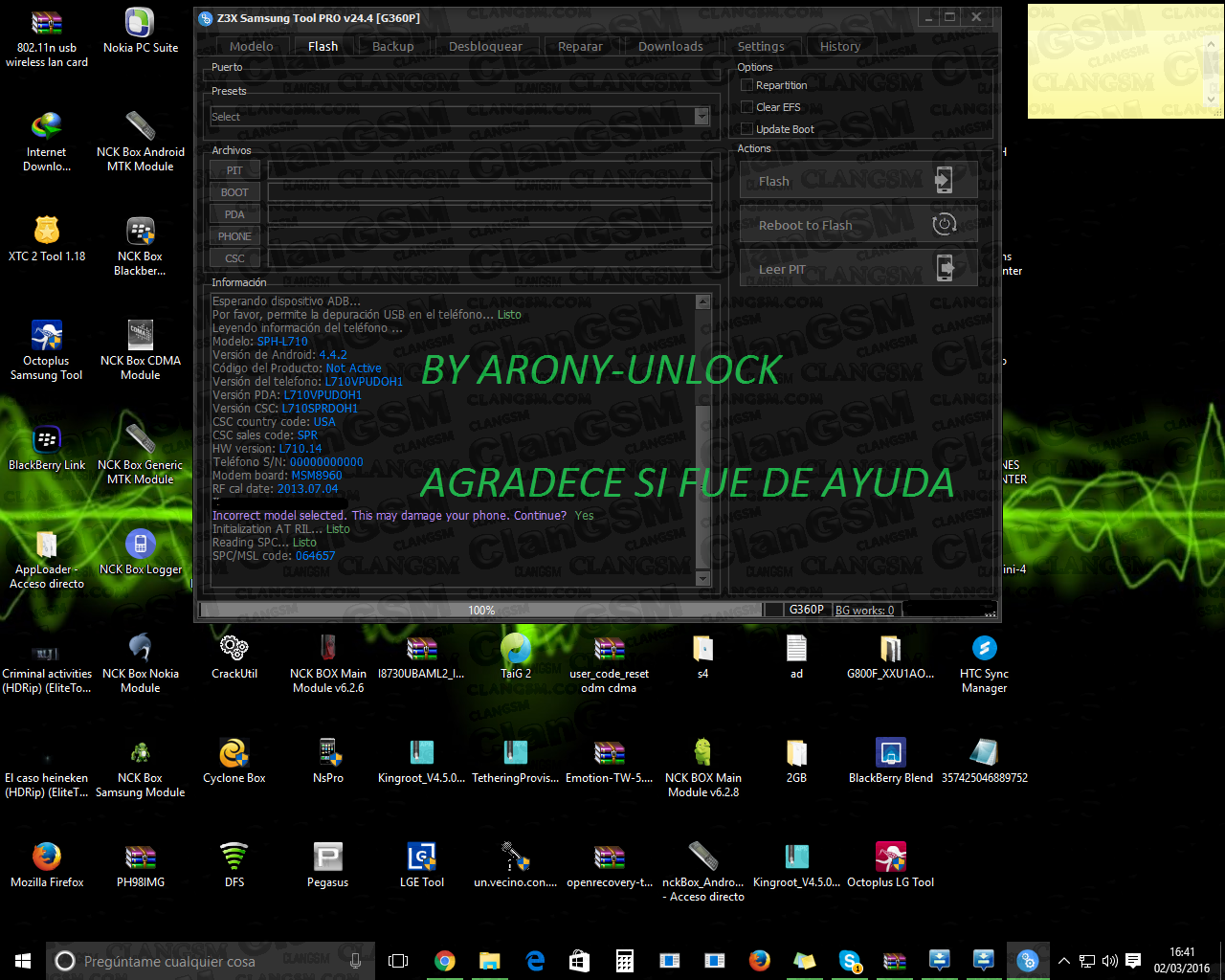Click the Reboot to Flash button
The width and height of the screenshot is (1225, 980).
pyautogui.click(x=858, y=225)
